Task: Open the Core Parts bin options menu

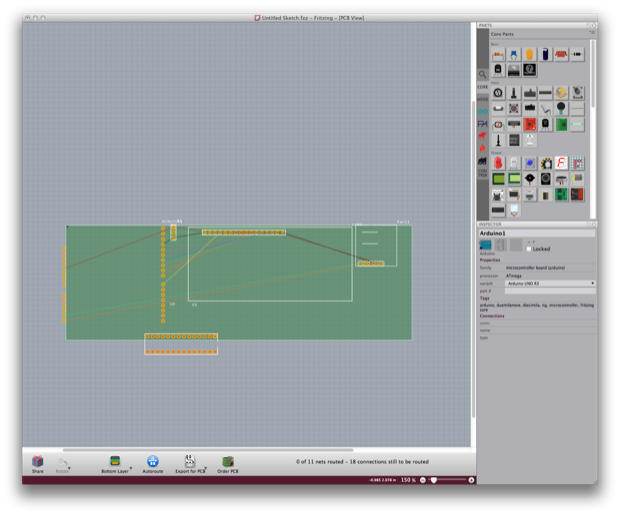Action: tap(592, 33)
